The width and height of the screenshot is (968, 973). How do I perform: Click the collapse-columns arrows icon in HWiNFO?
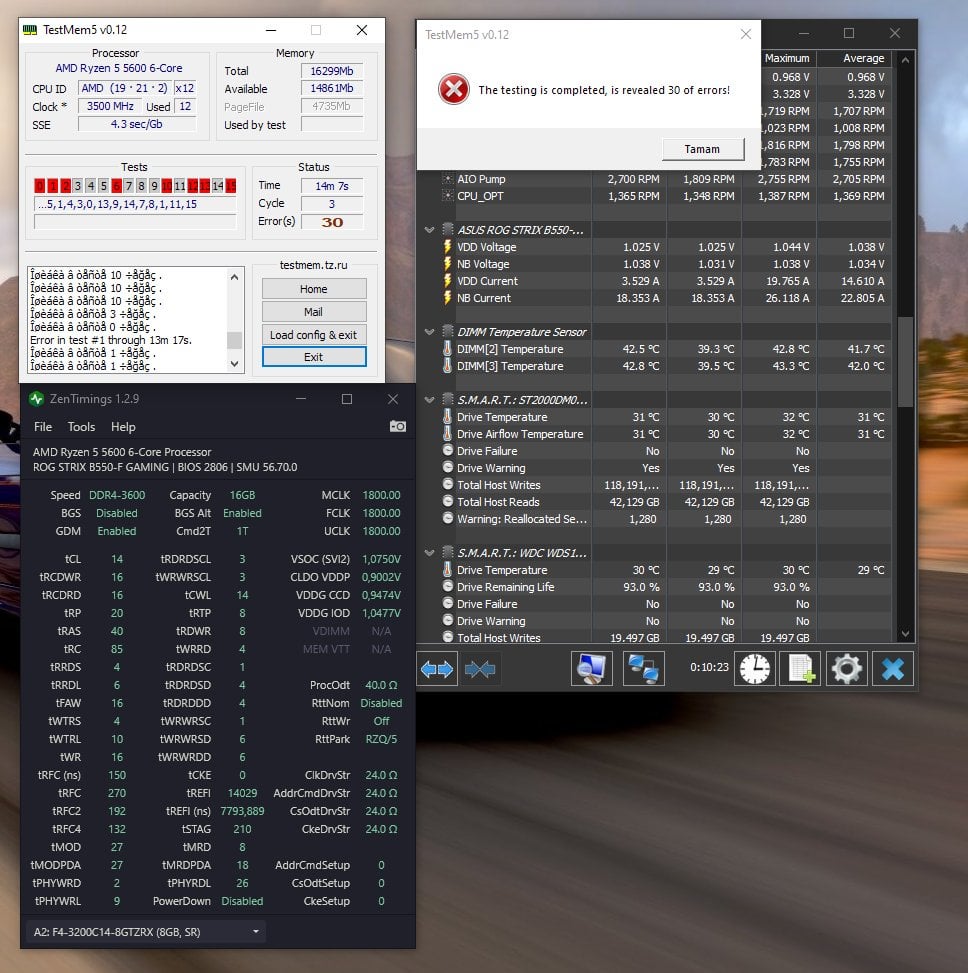[x=480, y=669]
